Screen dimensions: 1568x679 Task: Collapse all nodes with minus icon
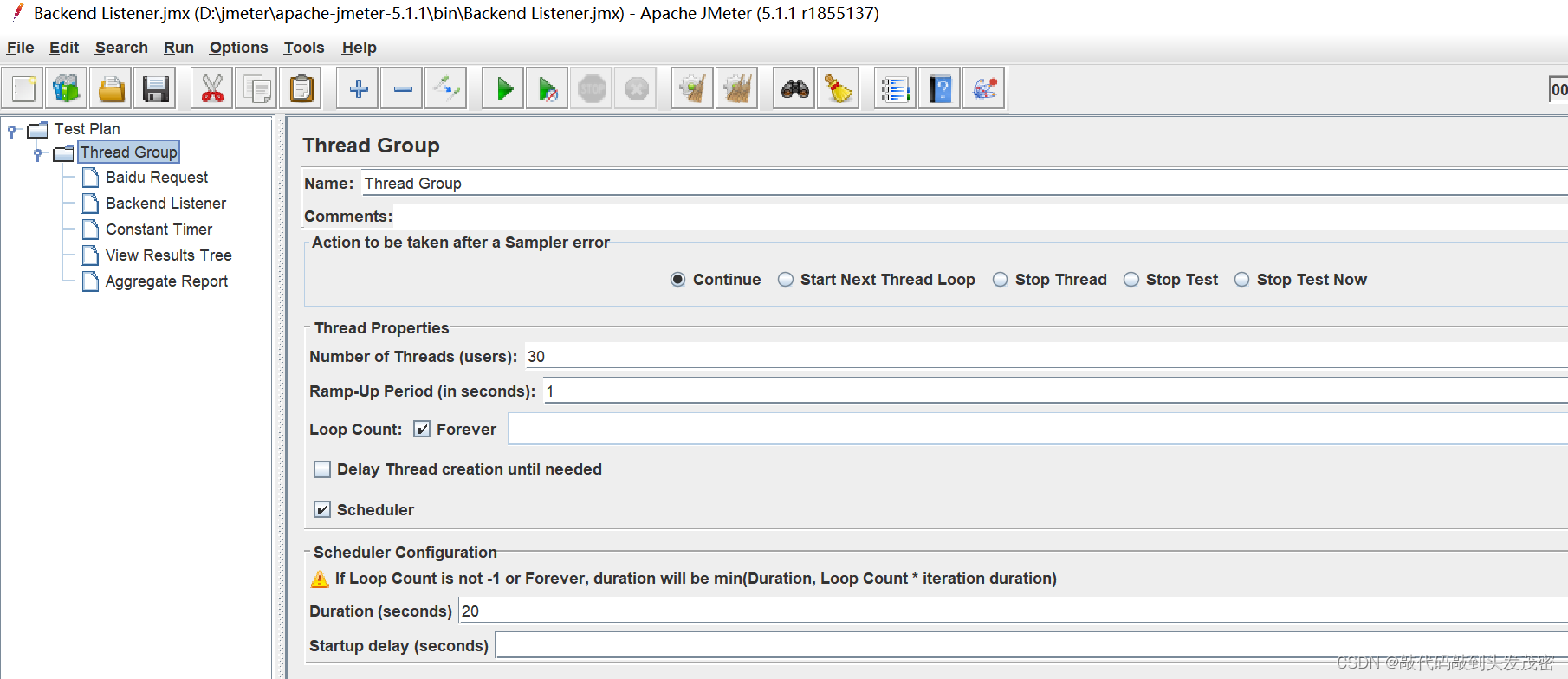403,88
